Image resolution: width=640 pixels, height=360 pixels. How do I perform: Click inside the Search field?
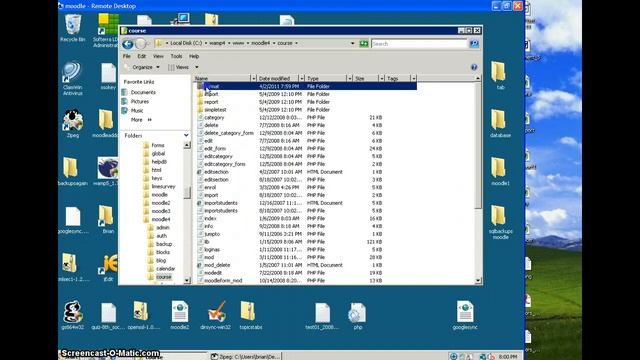pyautogui.click(x=419, y=44)
